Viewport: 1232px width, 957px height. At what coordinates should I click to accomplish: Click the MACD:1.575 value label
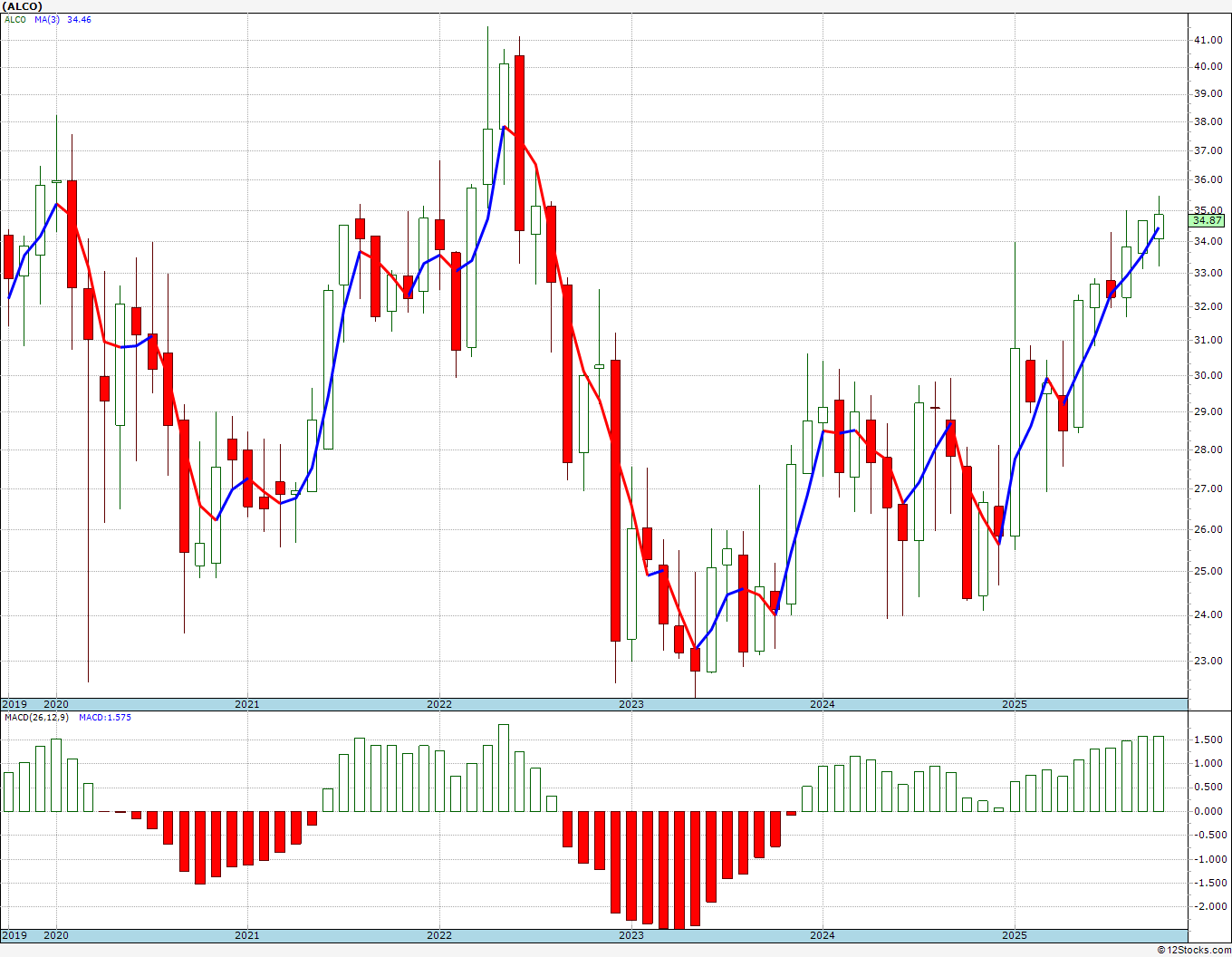click(x=105, y=717)
